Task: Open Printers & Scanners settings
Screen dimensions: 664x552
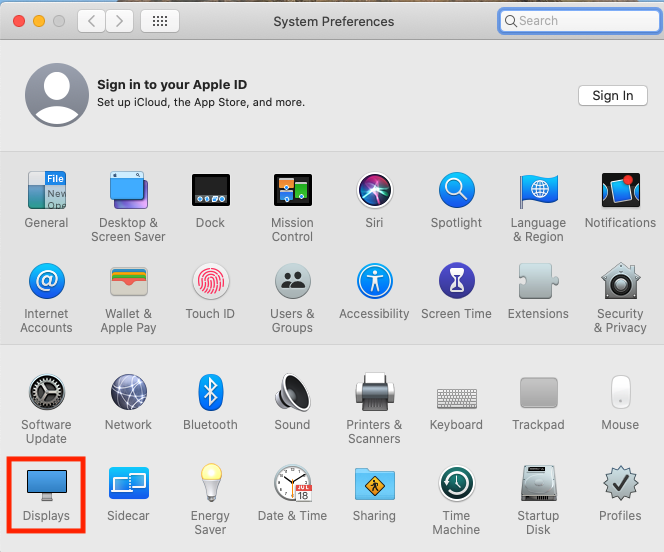Action: coord(374,394)
